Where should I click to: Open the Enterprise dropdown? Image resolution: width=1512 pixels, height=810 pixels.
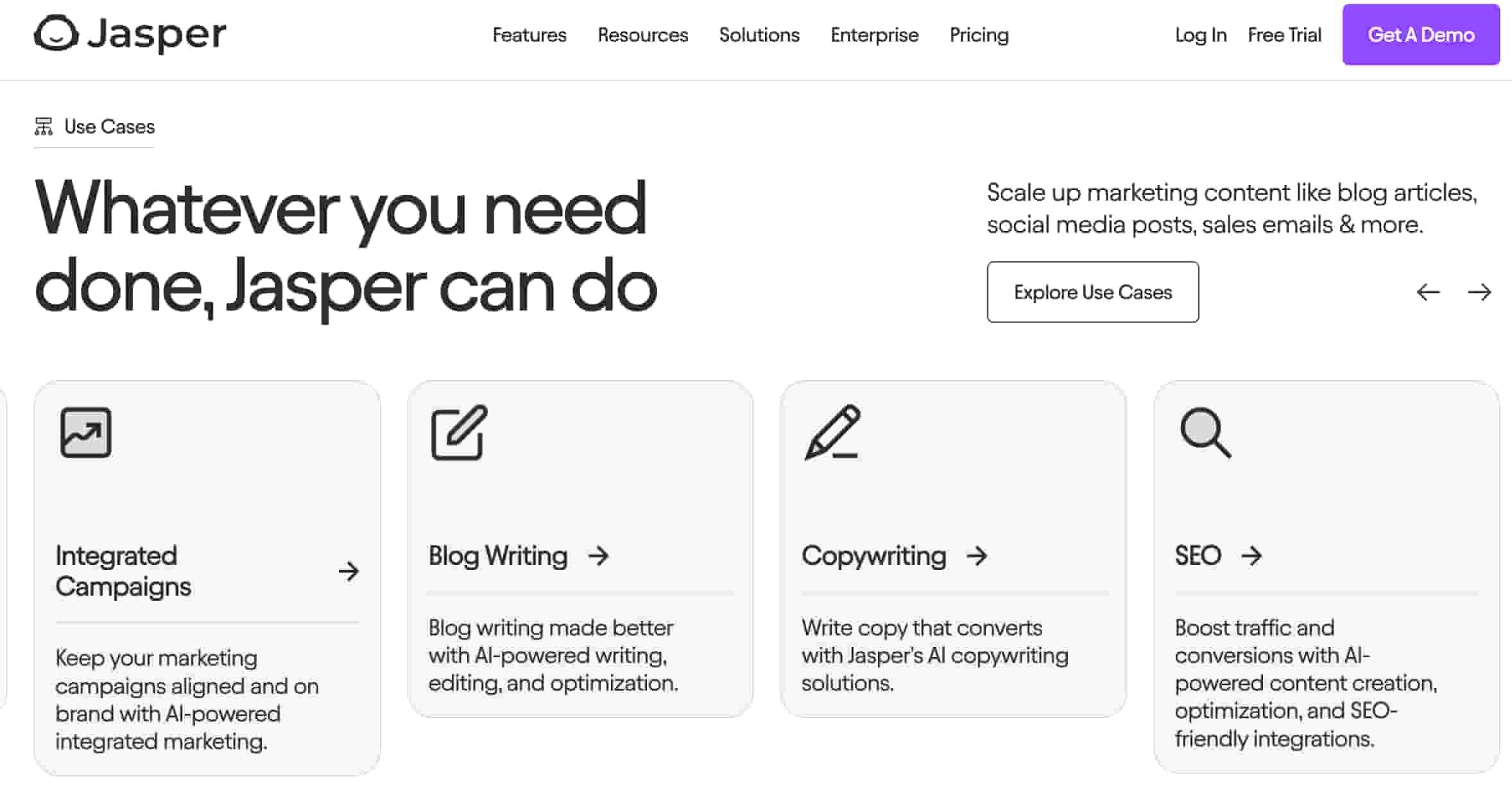click(x=874, y=35)
